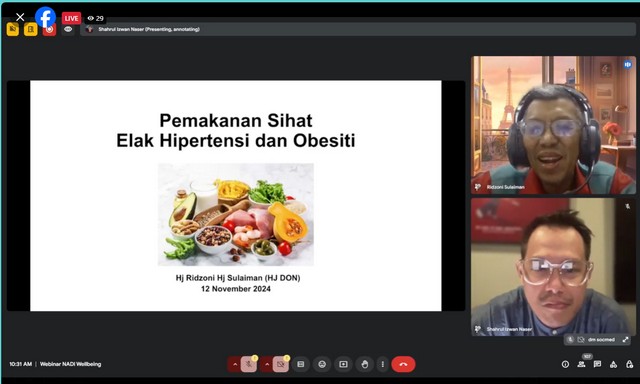
Task: Click the Present now screen icon
Action: (x=343, y=364)
